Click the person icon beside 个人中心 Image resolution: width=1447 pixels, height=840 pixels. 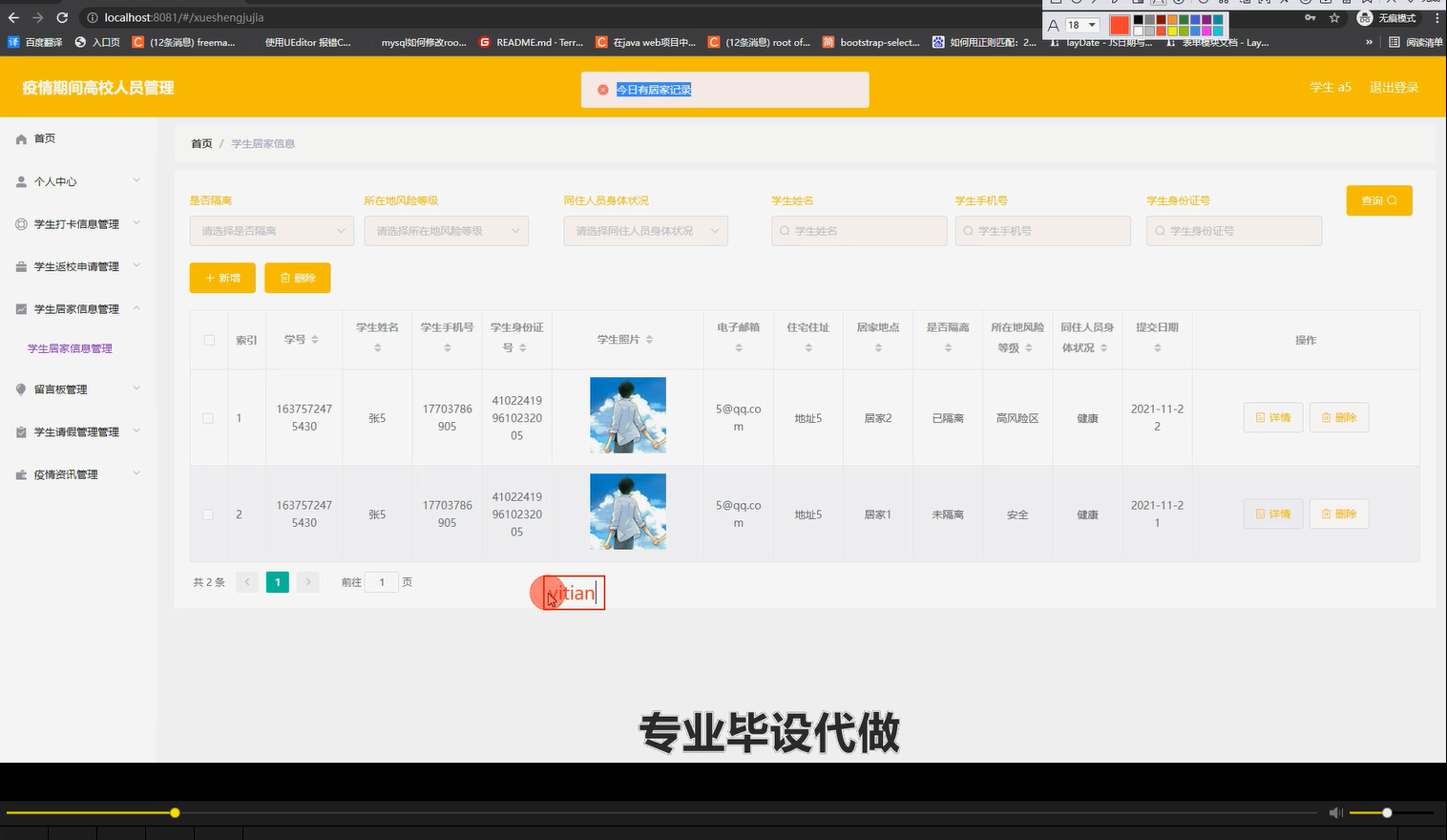(21, 181)
